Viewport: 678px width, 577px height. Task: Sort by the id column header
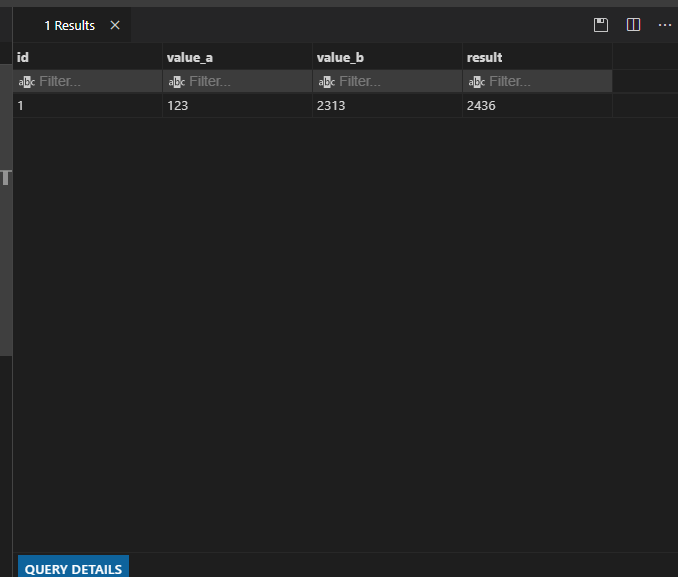click(x=88, y=57)
